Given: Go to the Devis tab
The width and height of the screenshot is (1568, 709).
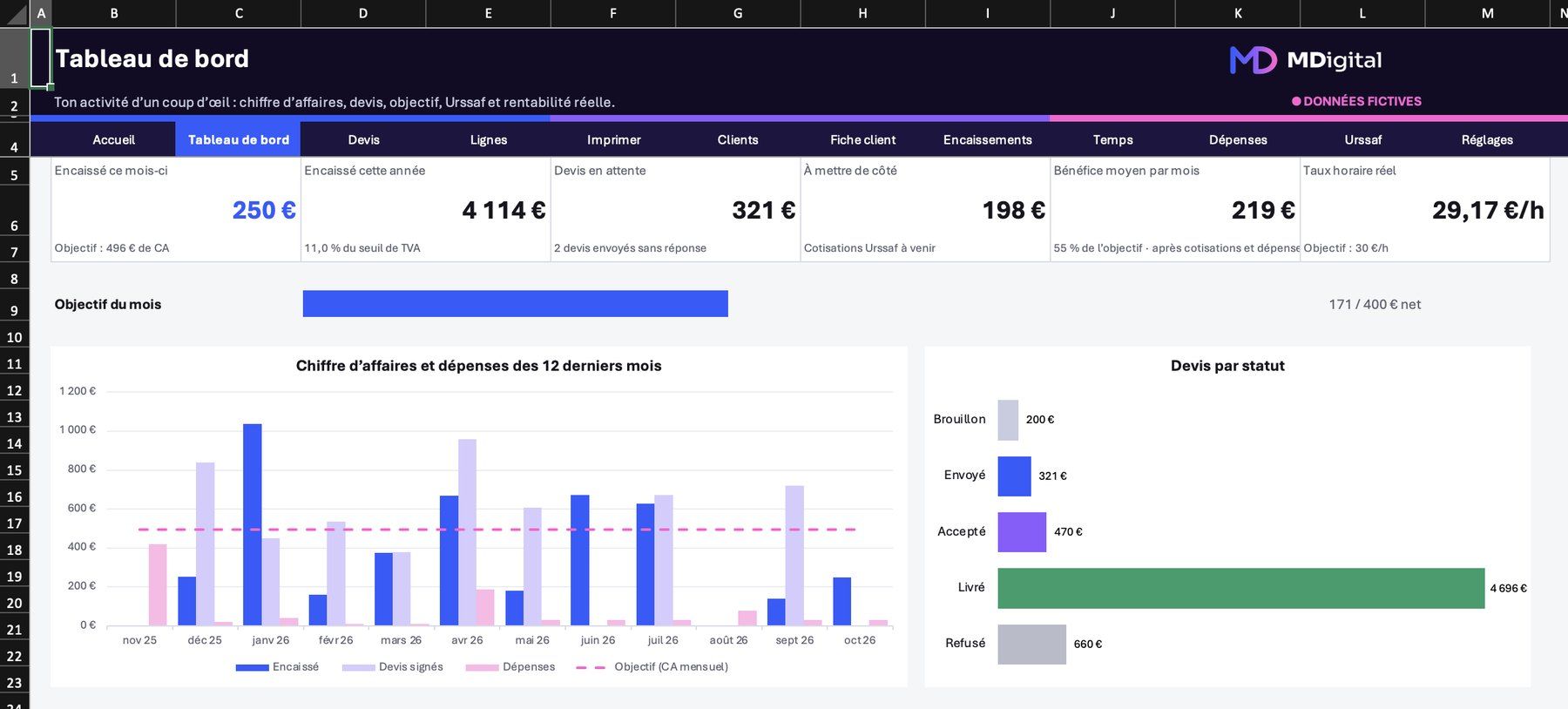Looking at the screenshot, I should click(363, 139).
